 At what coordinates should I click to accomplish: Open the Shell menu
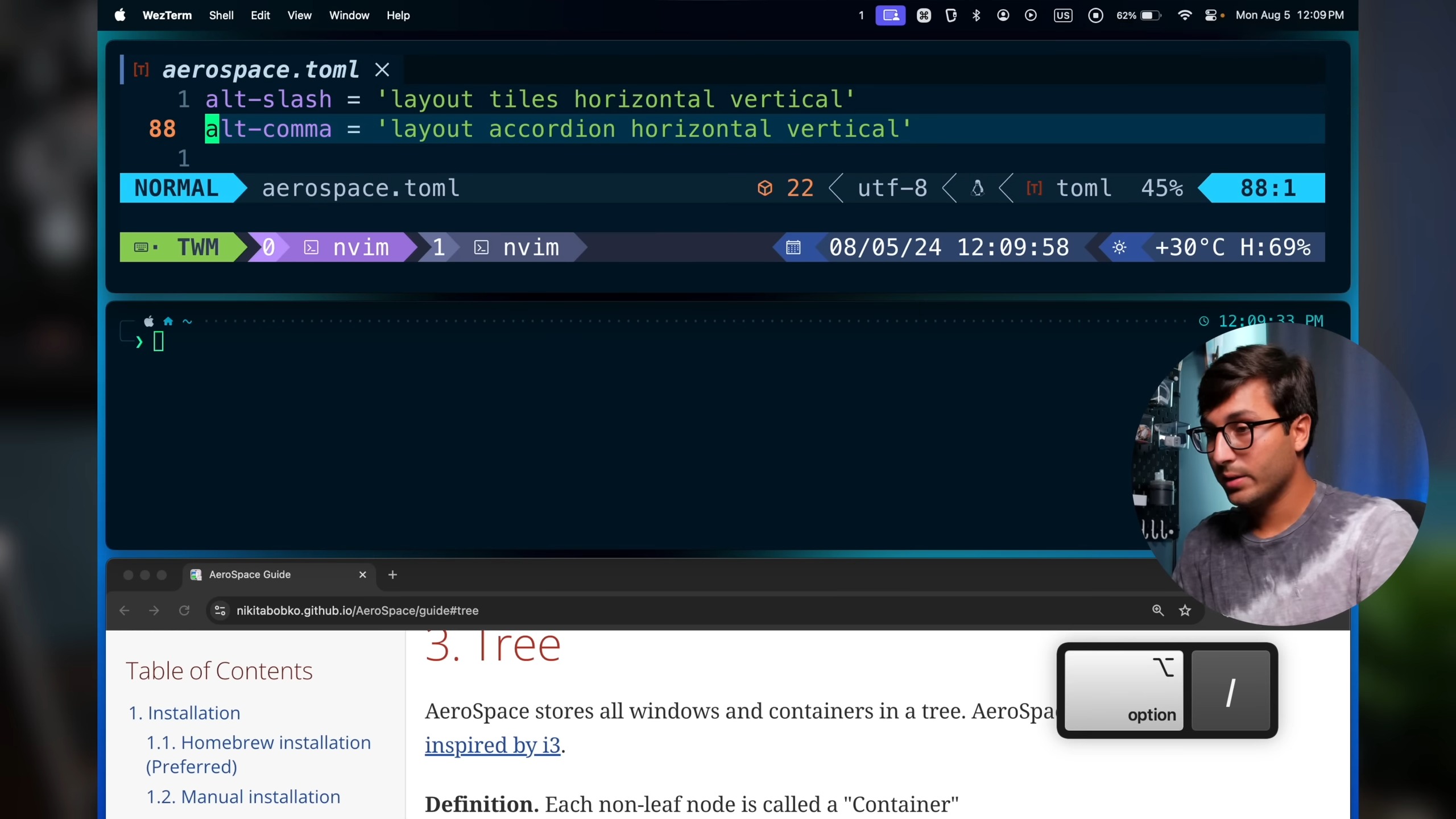[221, 15]
